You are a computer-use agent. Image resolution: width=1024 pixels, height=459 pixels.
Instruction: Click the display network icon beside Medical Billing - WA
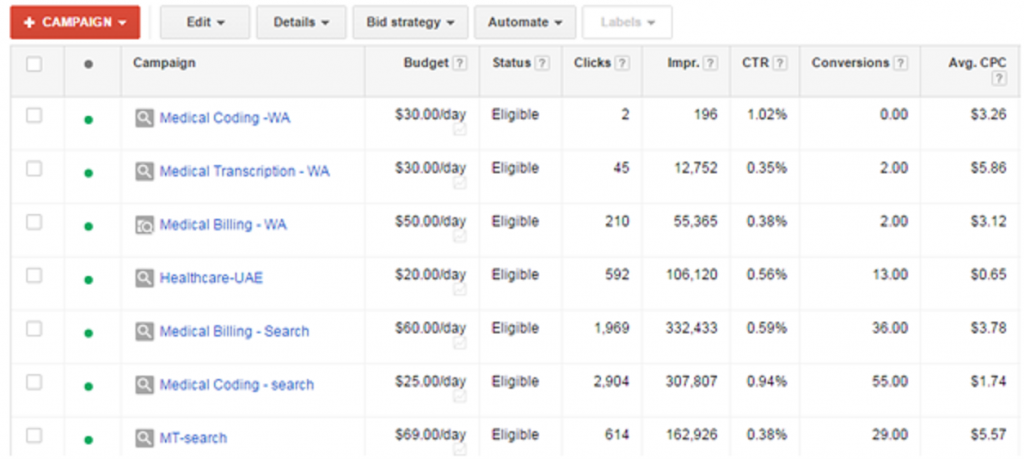144,225
